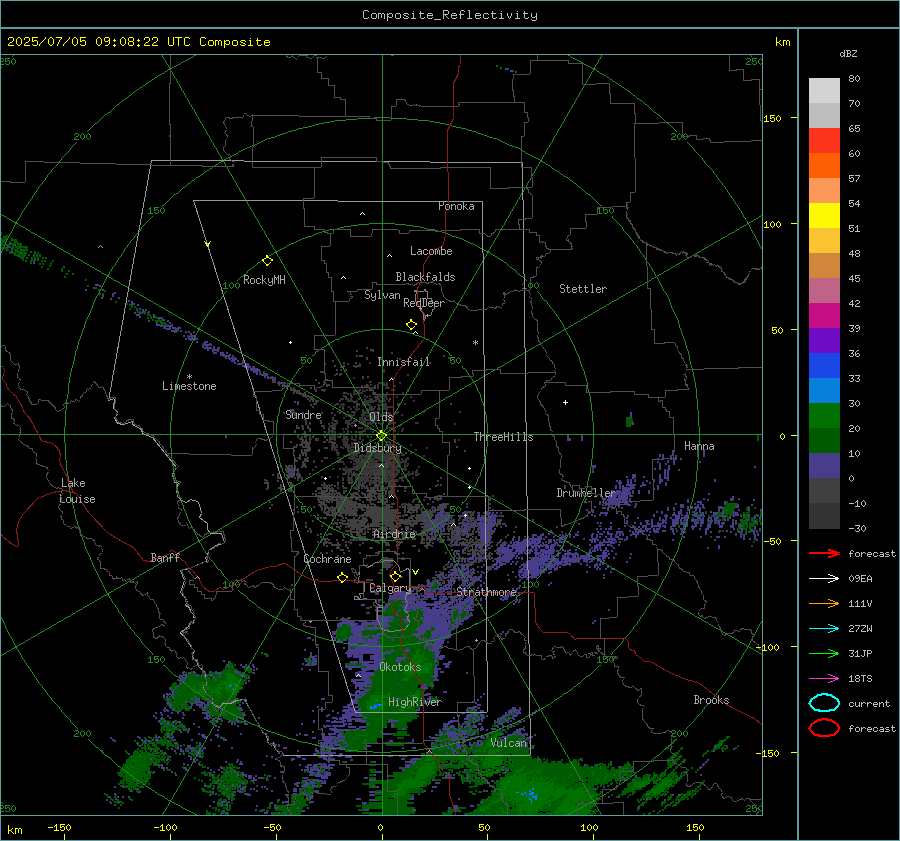Click the yellow diamond marker below RedDeer

click(411, 325)
